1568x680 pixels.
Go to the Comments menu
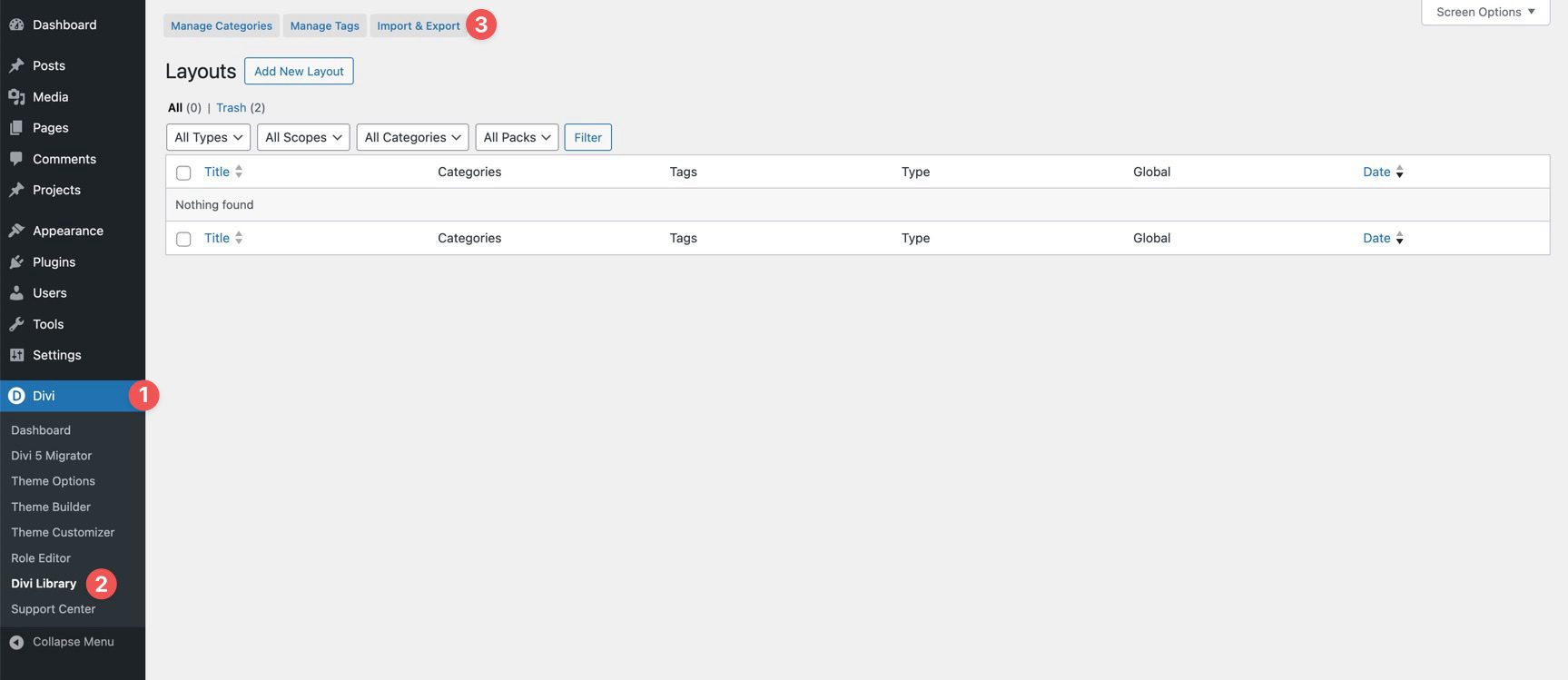pos(64,159)
